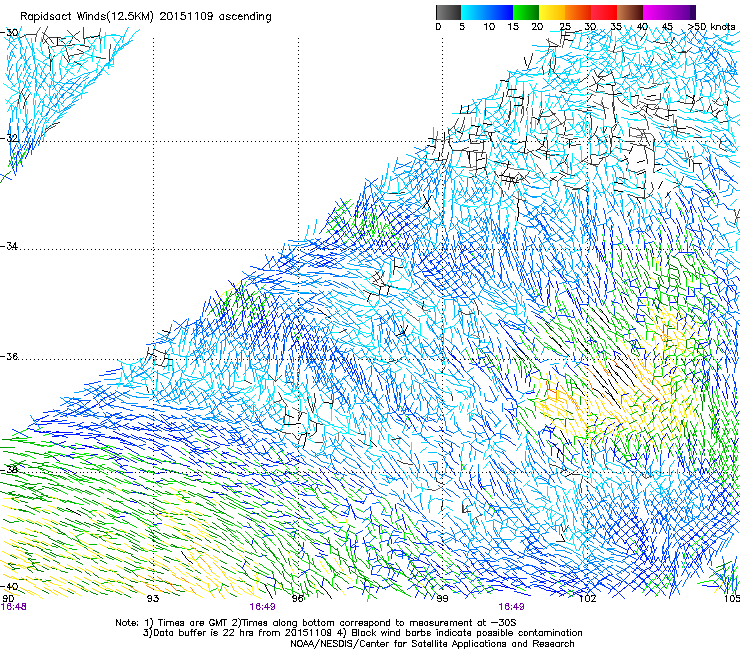This screenshot has height=650, width=740.
Task: Click the magenta 40-45 knots legend segment
Action: click(656, 12)
